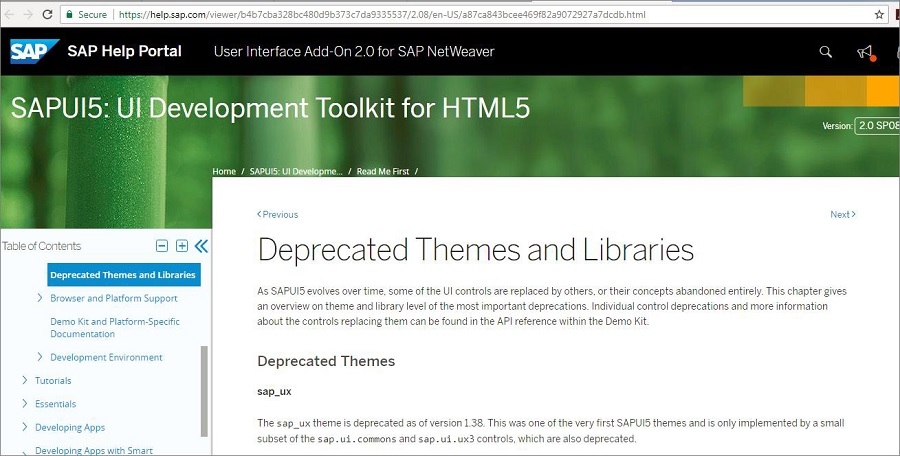Click the table of contents scrollbar
Screen dimensions: 900x456
tap(204, 391)
